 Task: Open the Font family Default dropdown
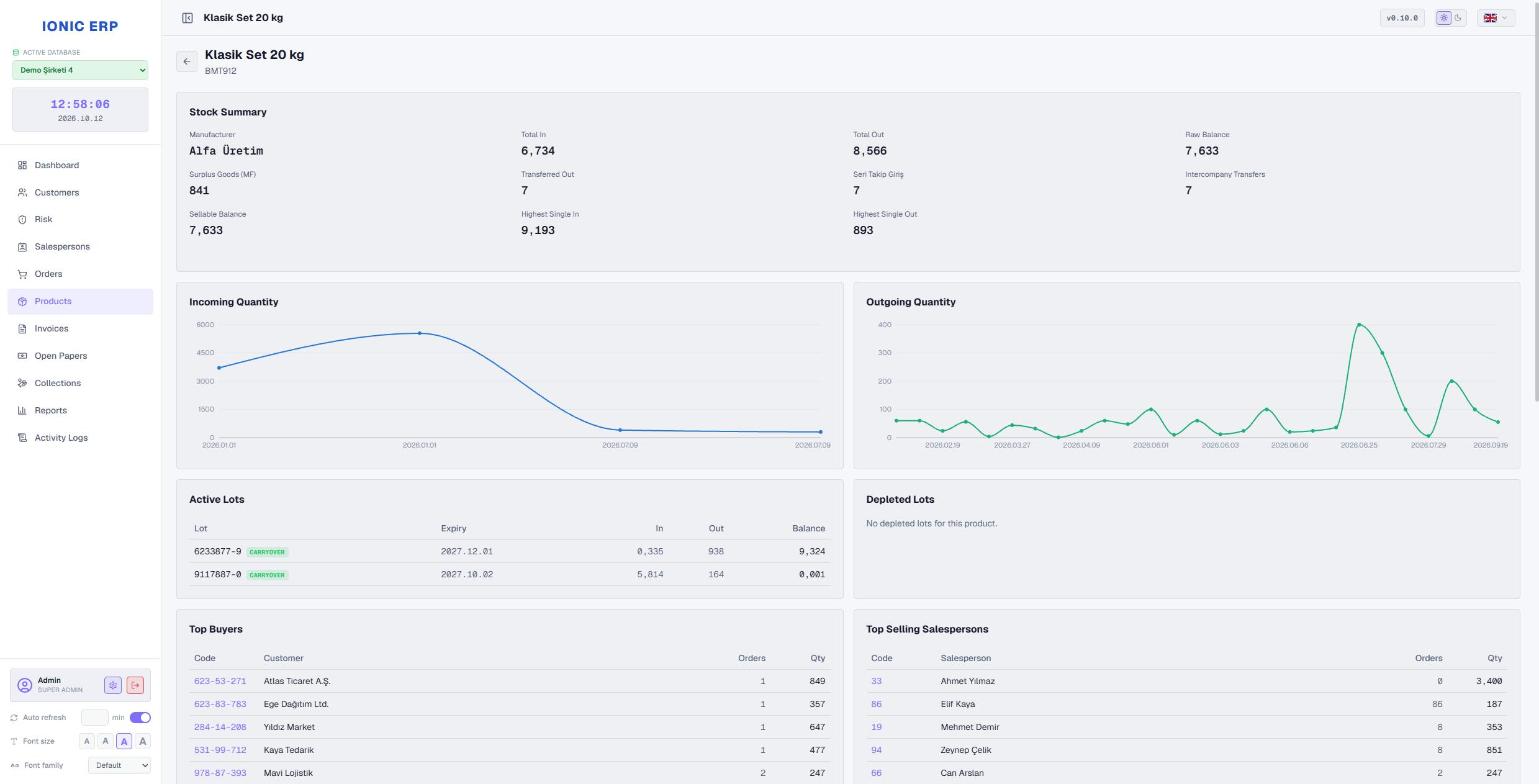point(119,765)
